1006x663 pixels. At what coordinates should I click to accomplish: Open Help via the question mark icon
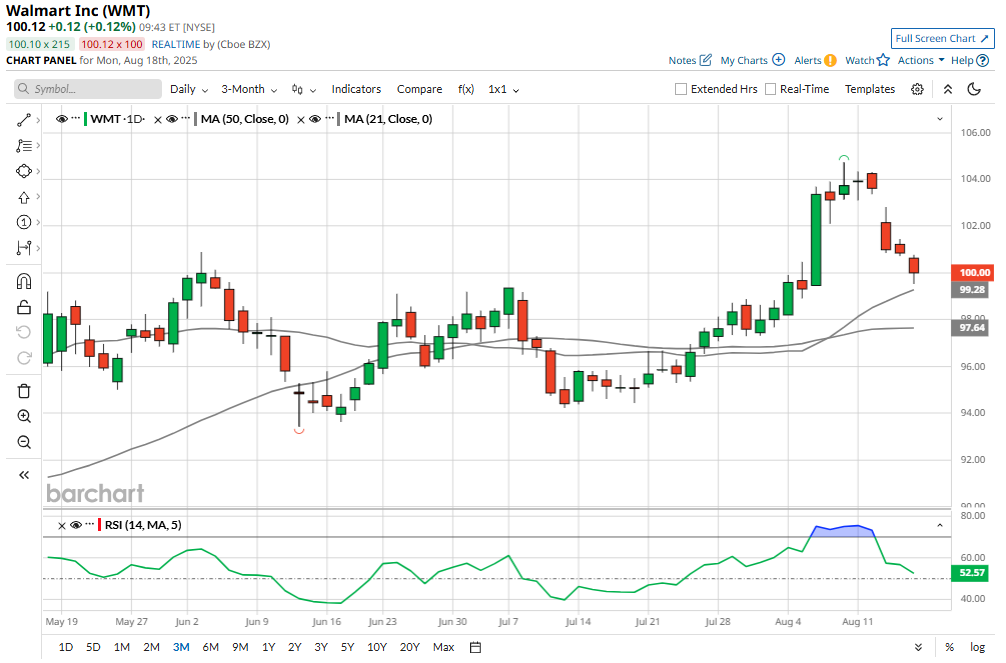[982, 60]
